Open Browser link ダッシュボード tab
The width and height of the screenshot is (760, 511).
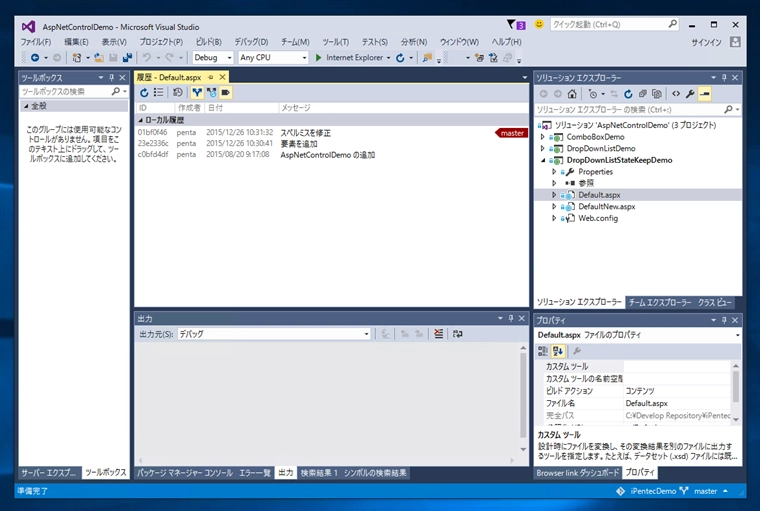click(x=578, y=473)
